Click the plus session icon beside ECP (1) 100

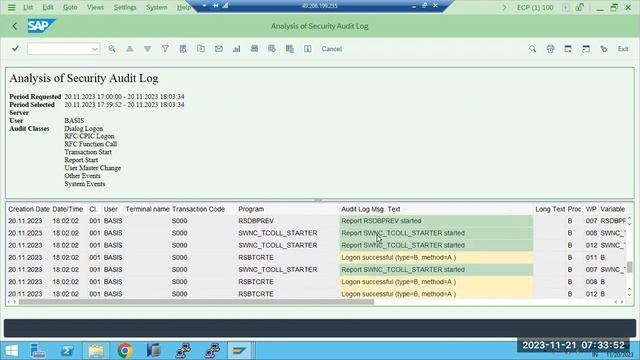click(x=566, y=7)
